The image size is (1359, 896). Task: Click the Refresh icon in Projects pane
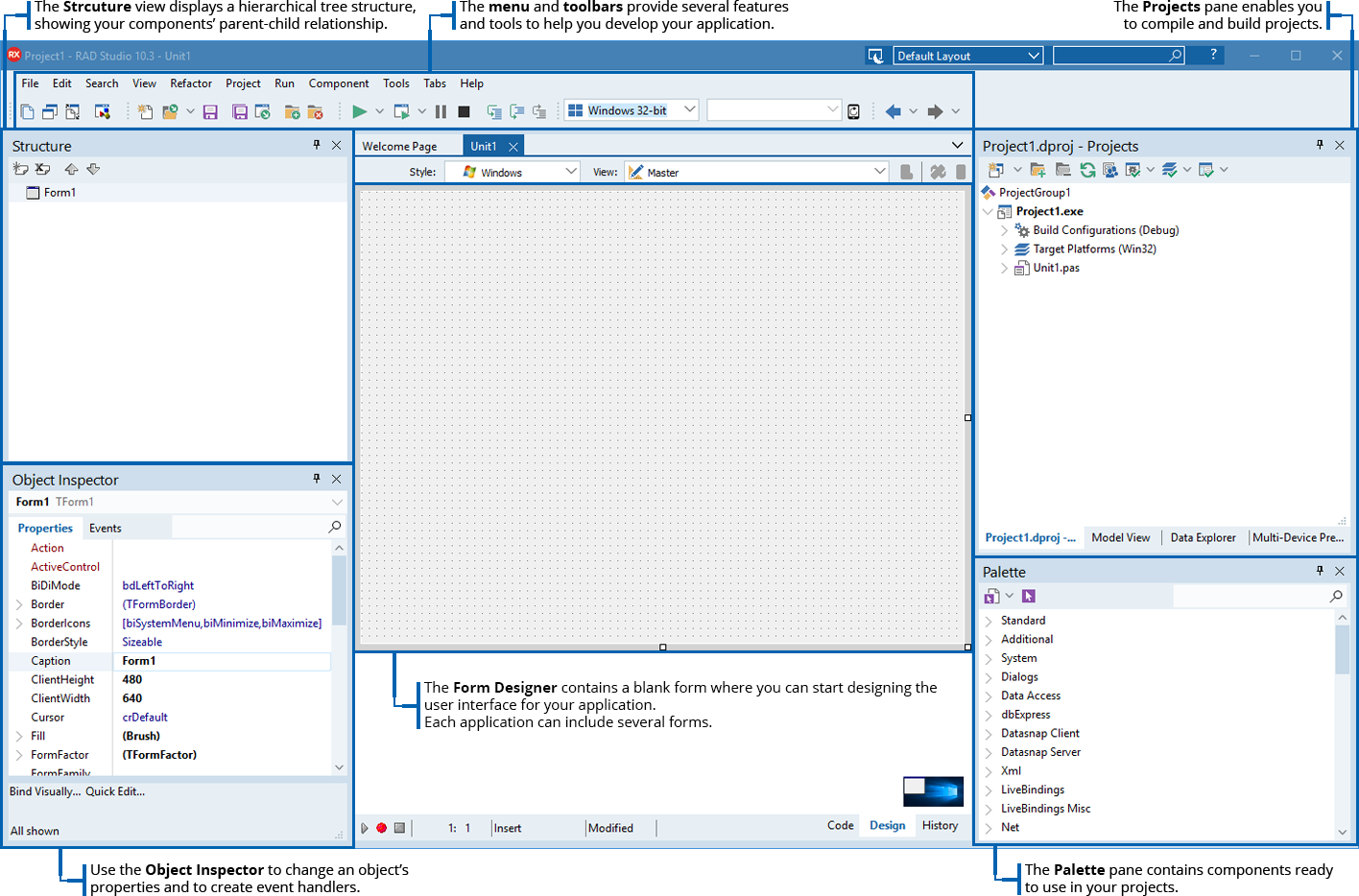point(1087,170)
